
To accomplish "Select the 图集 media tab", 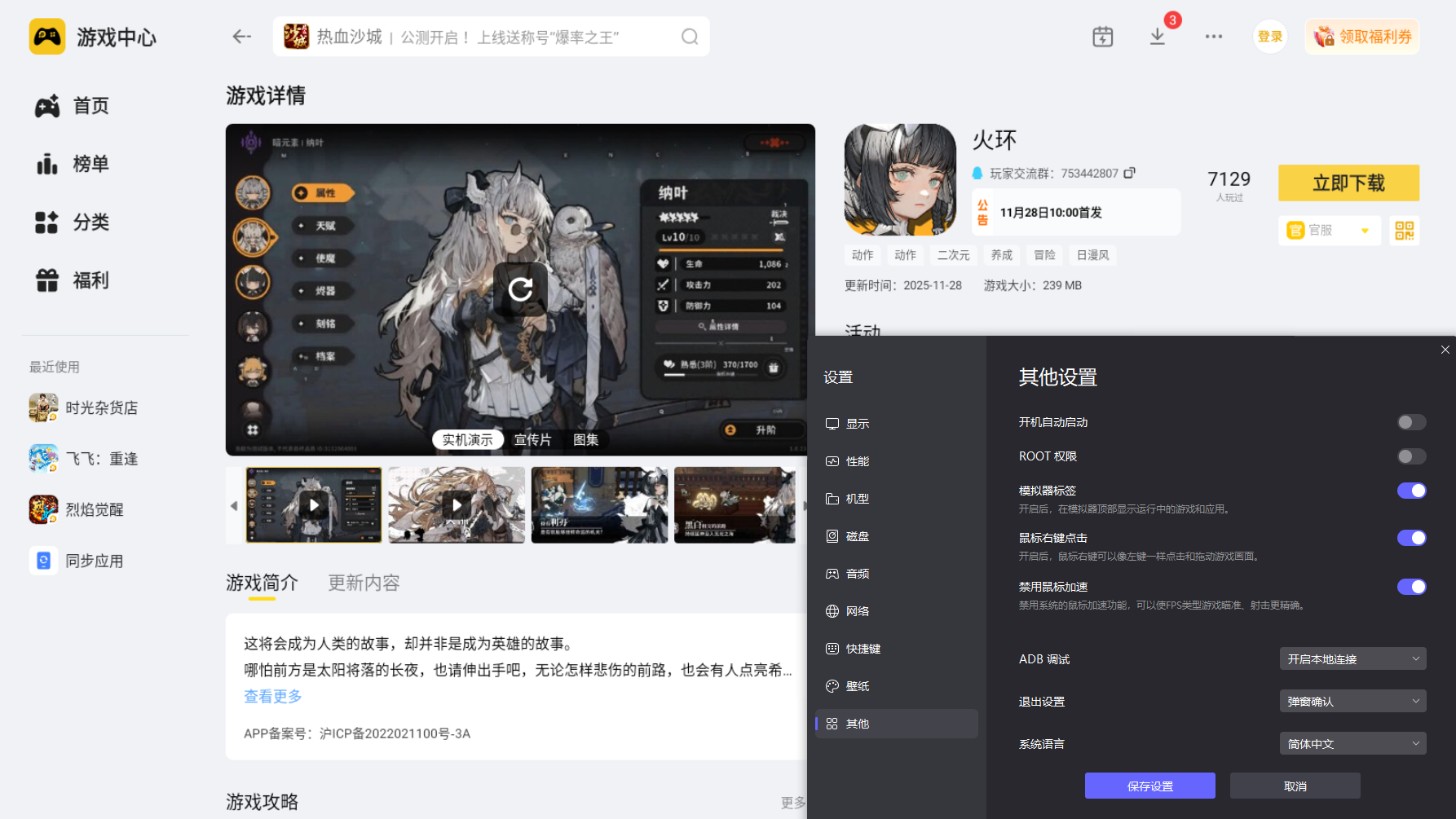I will (585, 439).
